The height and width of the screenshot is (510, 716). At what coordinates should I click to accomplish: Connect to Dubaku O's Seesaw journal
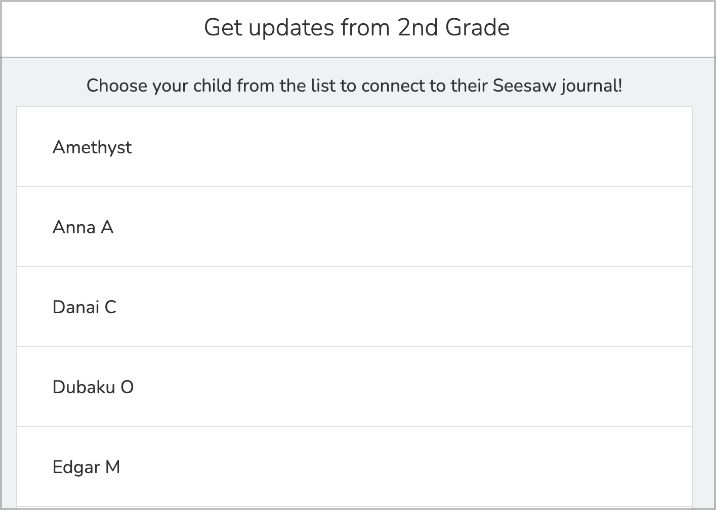(x=354, y=386)
